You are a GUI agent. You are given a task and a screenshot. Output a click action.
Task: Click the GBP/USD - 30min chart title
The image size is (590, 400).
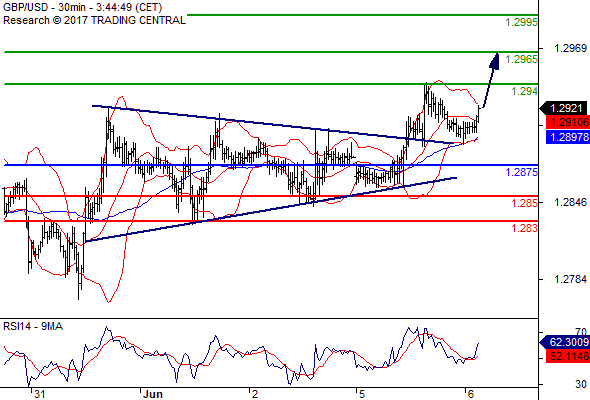click(82, 7)
